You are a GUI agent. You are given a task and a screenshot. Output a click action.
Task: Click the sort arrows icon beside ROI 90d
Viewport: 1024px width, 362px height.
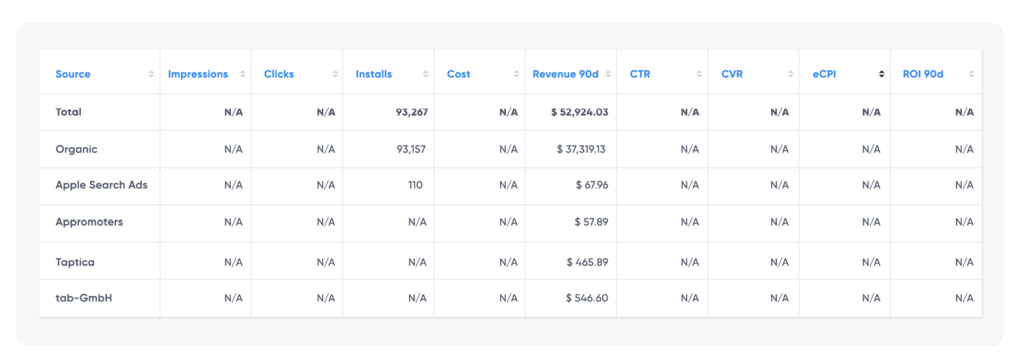972,74
